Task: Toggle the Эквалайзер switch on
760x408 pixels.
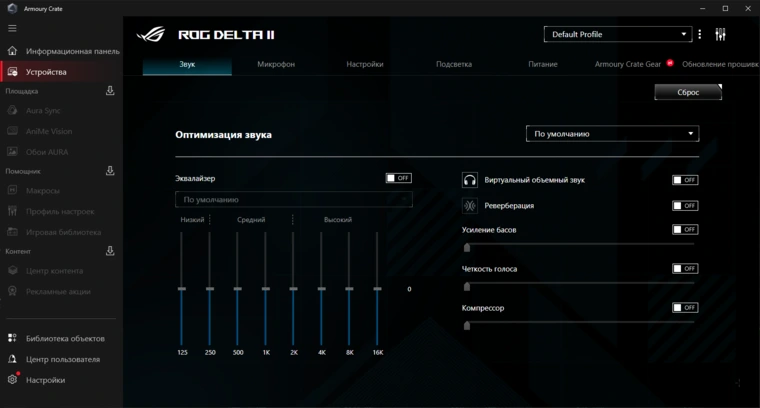Action: [x=398, y=178]
